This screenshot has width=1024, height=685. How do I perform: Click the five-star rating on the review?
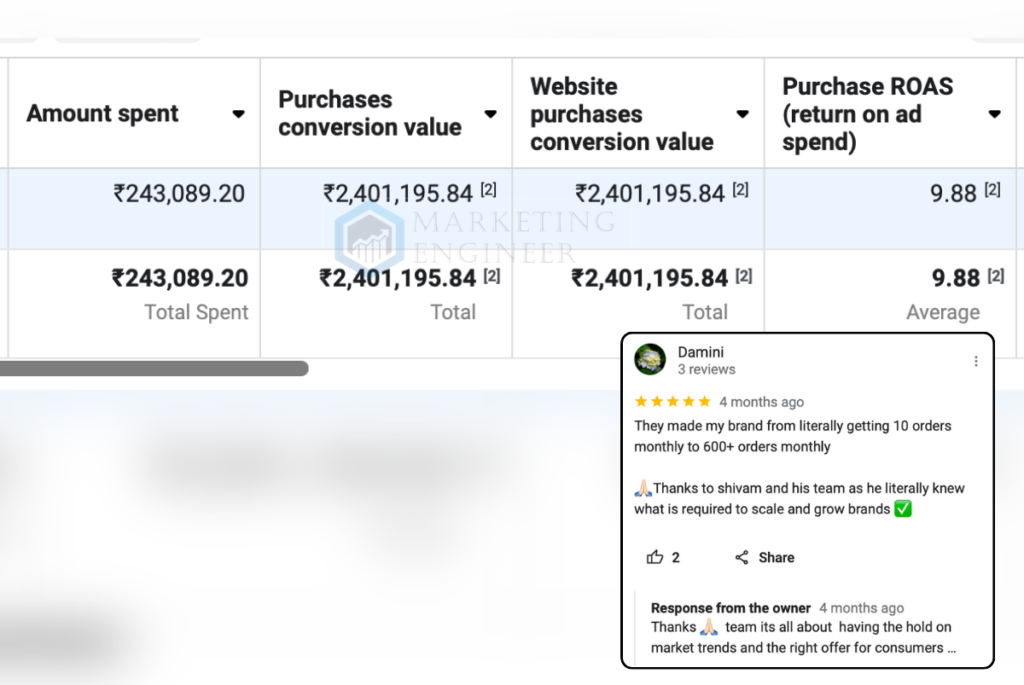click(x=672, y=401)
